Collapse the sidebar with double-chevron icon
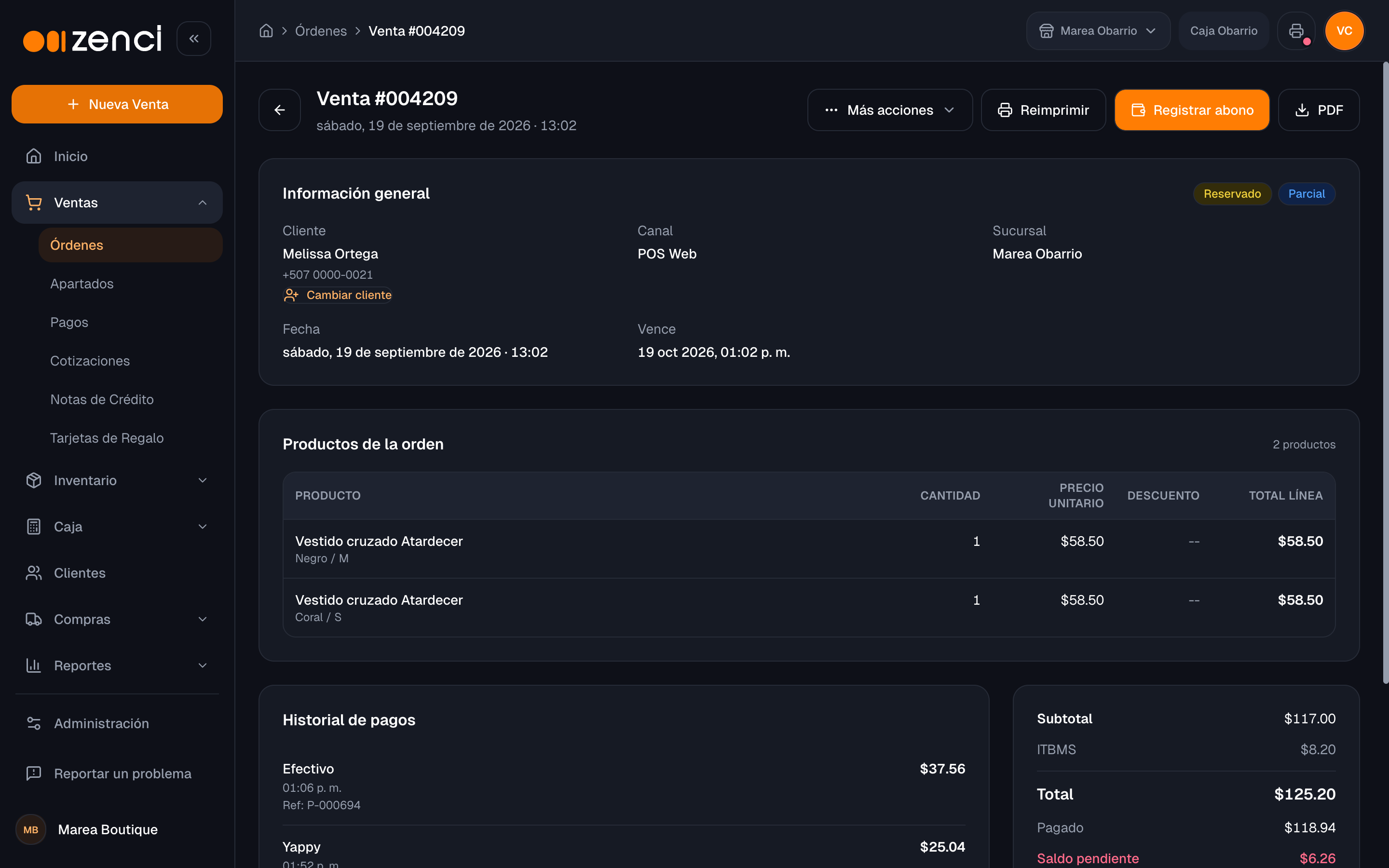The image size is (1389, 868). pos(193,39)
